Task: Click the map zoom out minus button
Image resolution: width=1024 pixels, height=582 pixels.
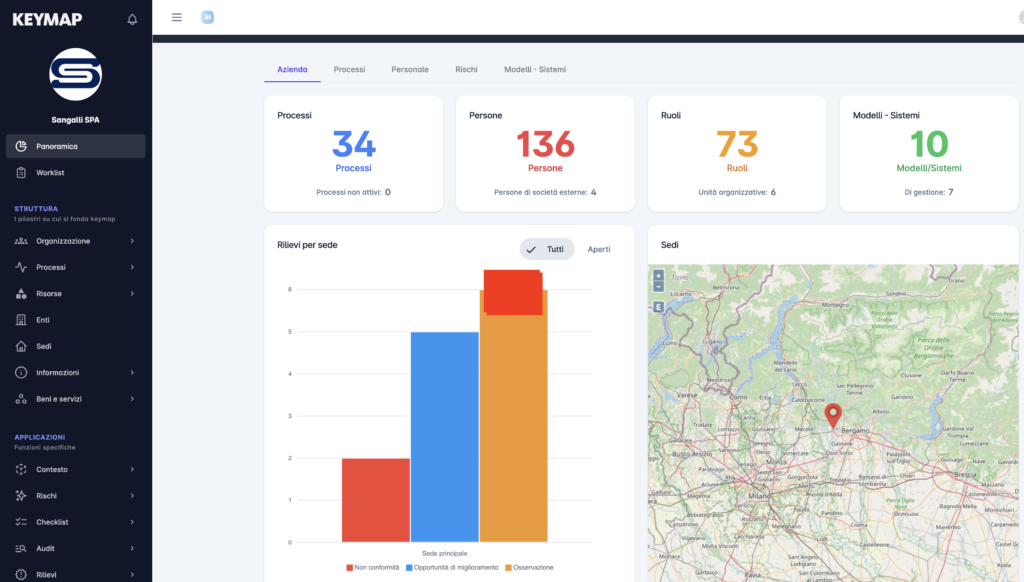Action: tap(658, 286)
